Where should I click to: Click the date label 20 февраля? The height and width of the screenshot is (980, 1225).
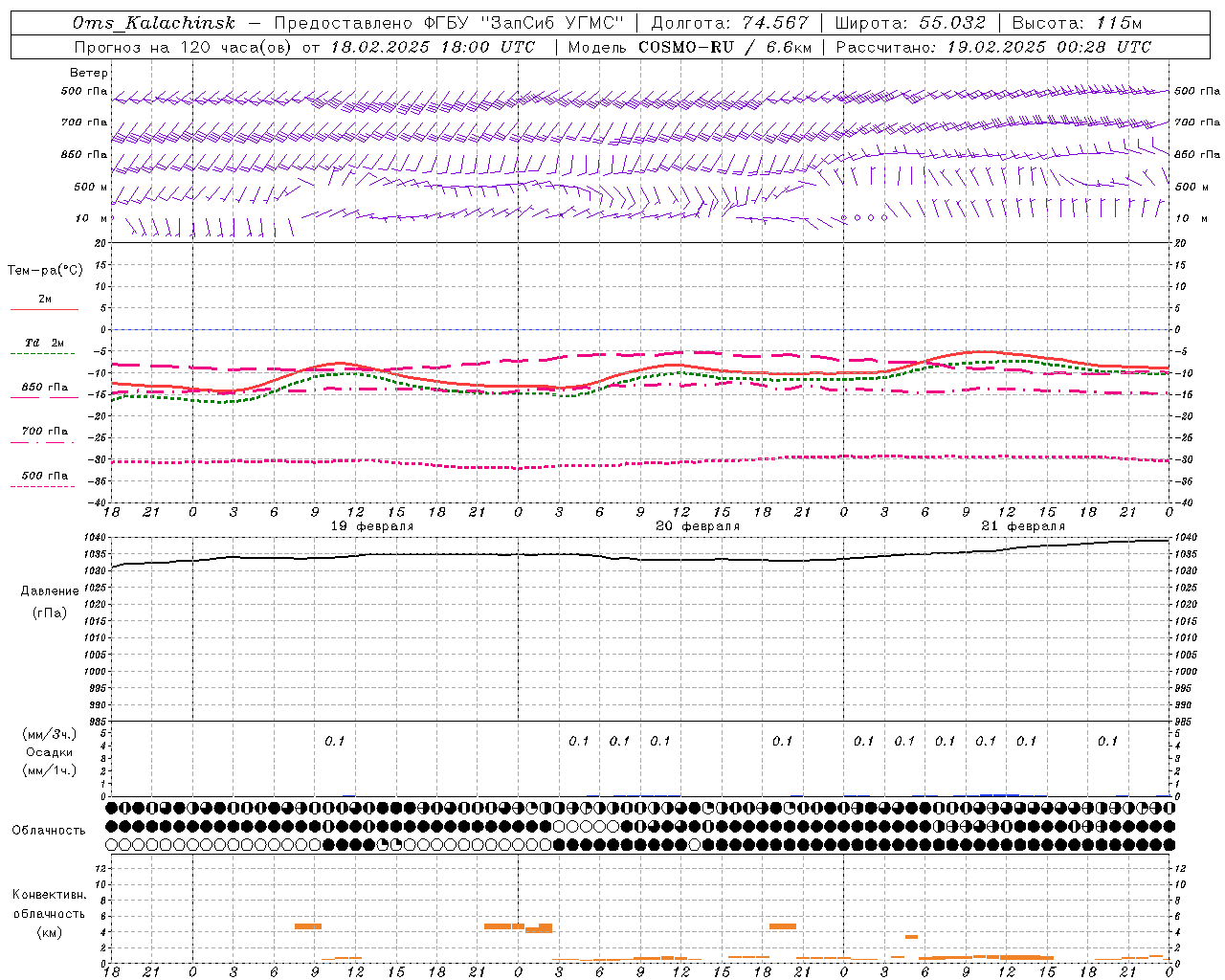pyautogui.click(x=698, y=526)
